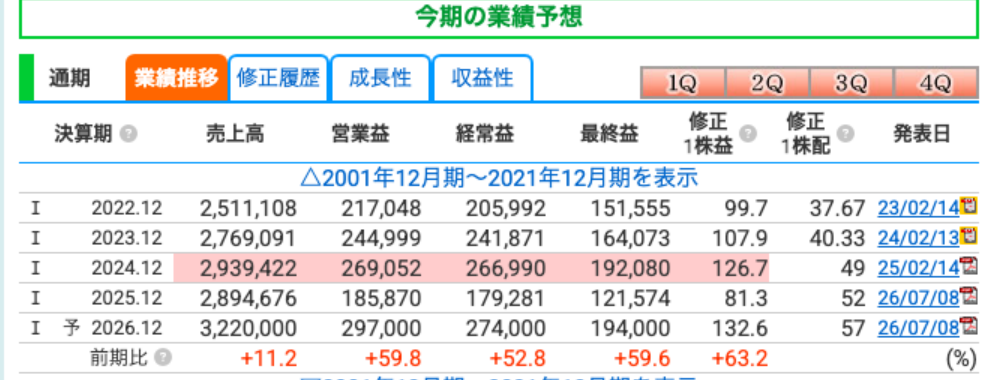Open the 25/02/14 announcement date link
The height and width of the screenshot is (380, 988).
918,268
